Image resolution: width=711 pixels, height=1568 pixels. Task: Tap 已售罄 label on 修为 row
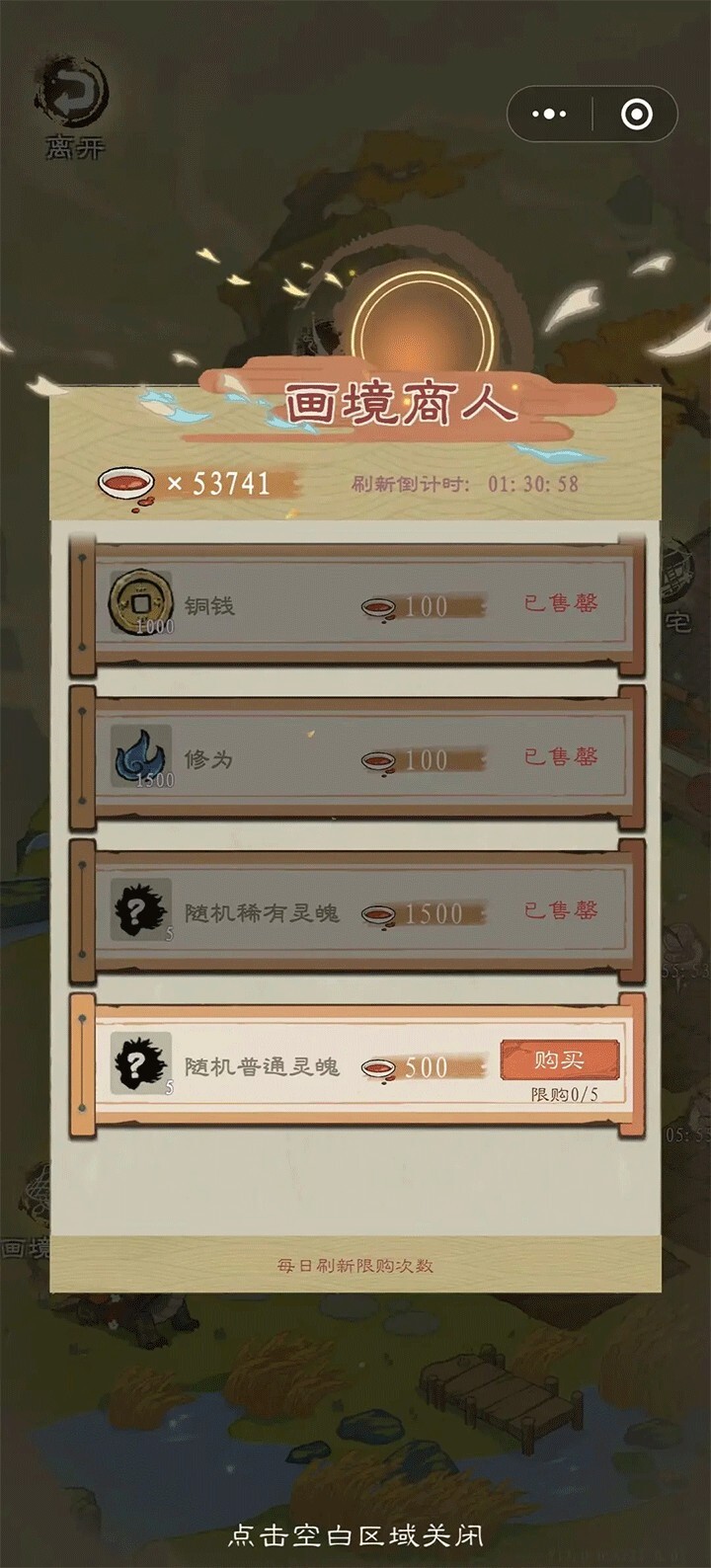pyautogui.click(x=561, y=756)
